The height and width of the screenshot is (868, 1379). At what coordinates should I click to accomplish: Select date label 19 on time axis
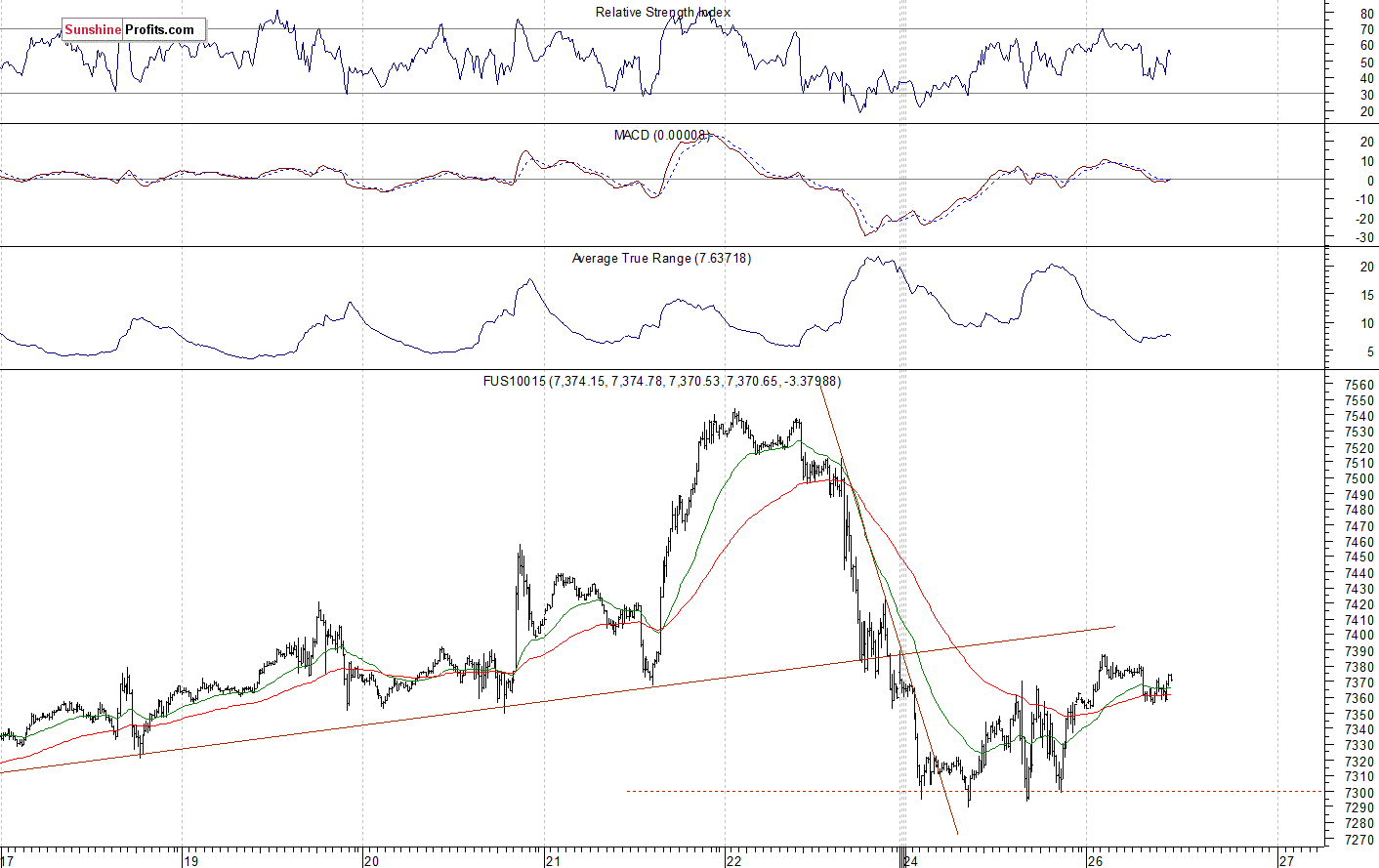click(x=190, y=861)
